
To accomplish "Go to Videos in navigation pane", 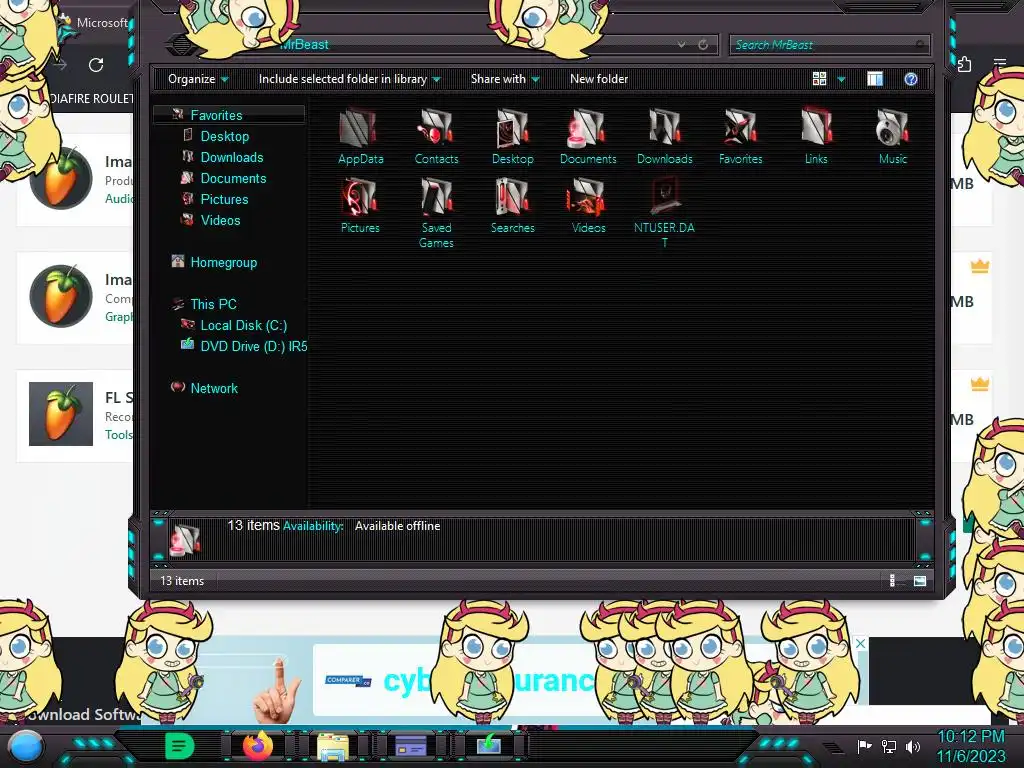I will [x=220, y=220].
